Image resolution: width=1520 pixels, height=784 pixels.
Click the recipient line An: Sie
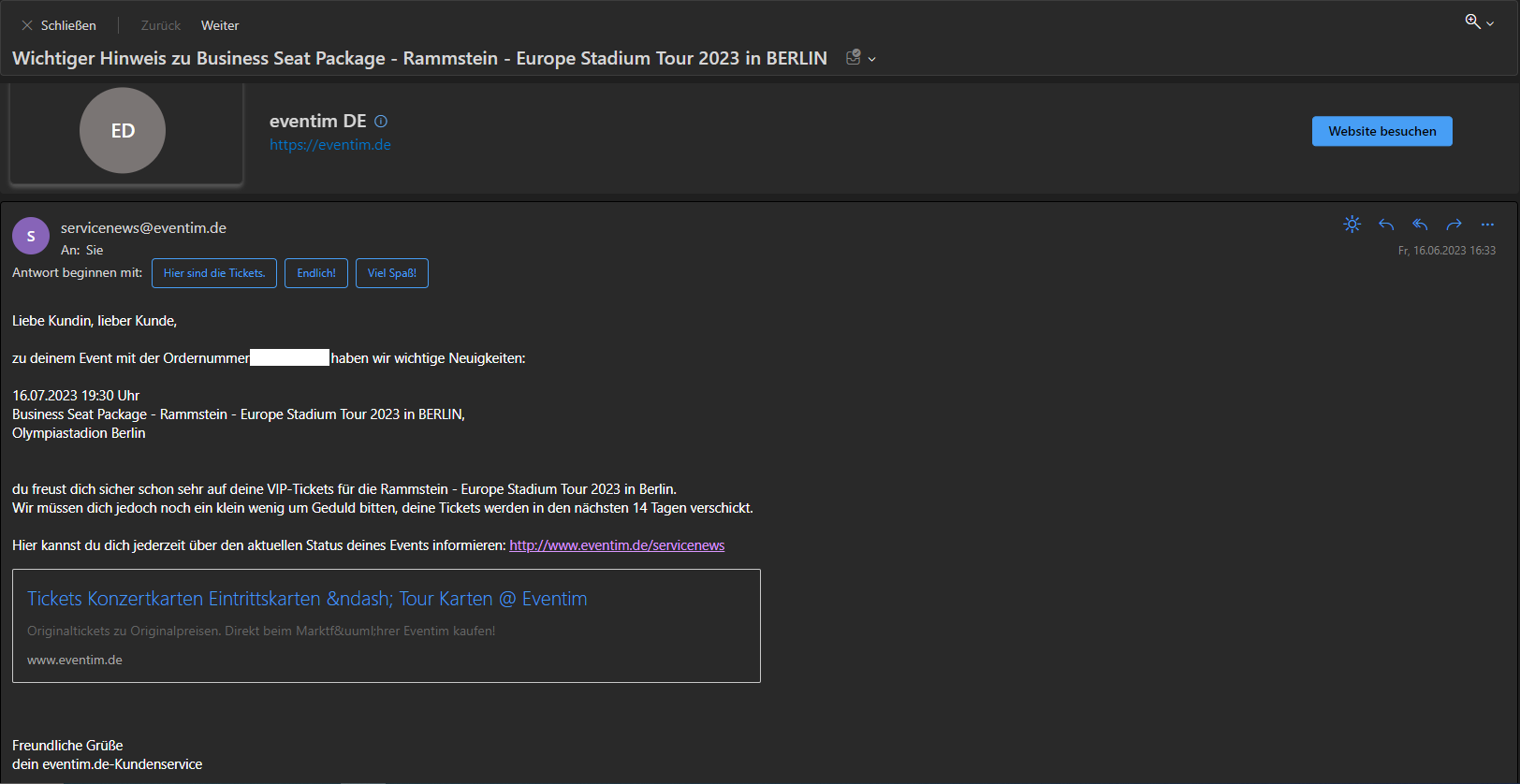[x=82, y=250]
